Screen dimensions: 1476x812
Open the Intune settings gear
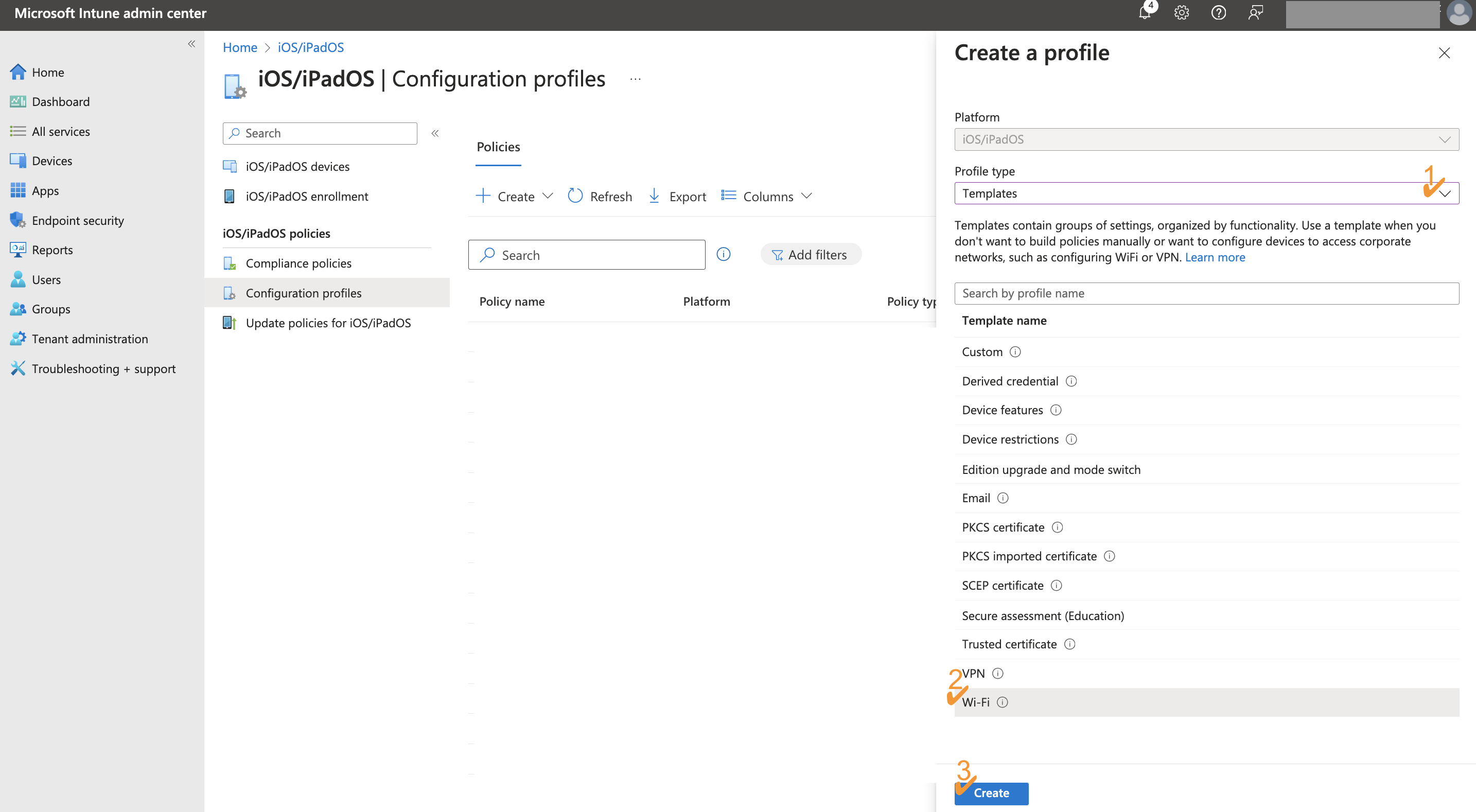(x=1182, y=12)
